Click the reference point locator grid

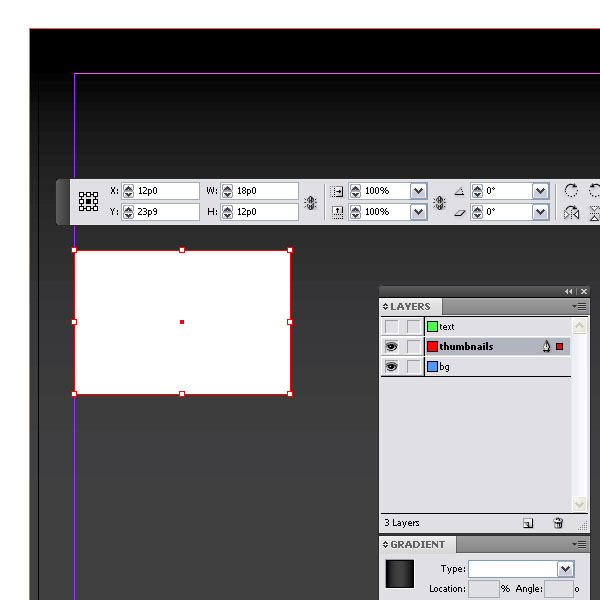pyautogui.click(x=88, y=201)
